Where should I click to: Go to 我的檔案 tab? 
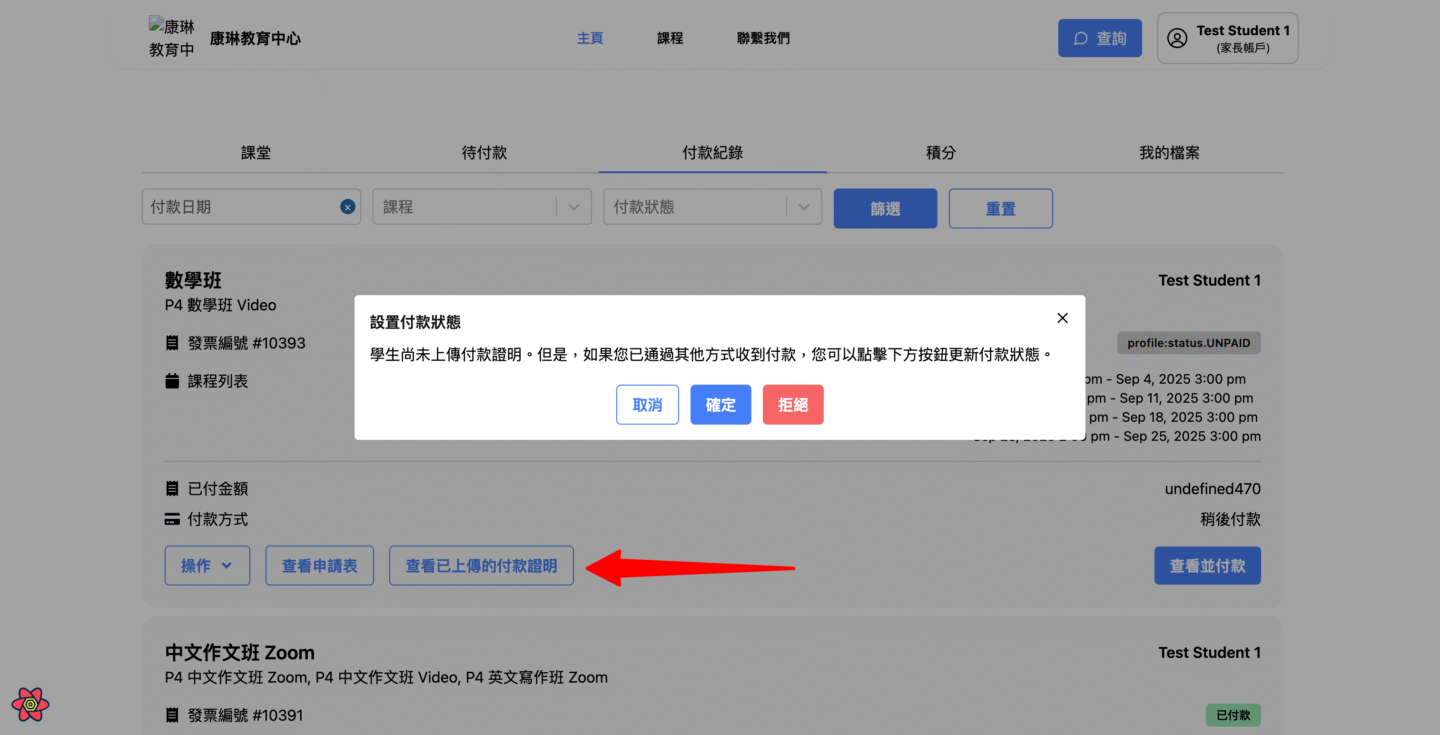pos(1169,153)
